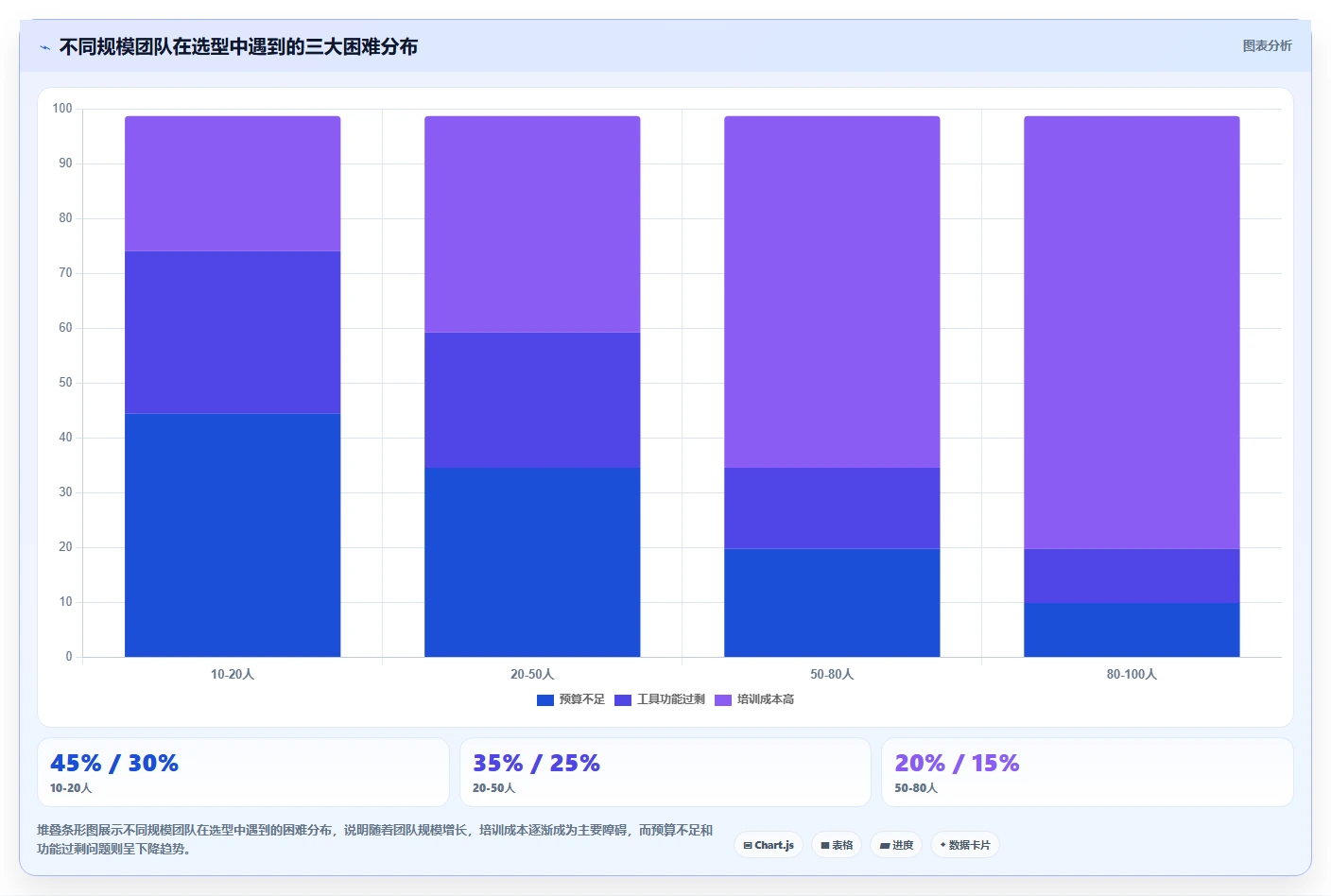Click the y-axis value 100
The image size is (1331, 896).
62,109
